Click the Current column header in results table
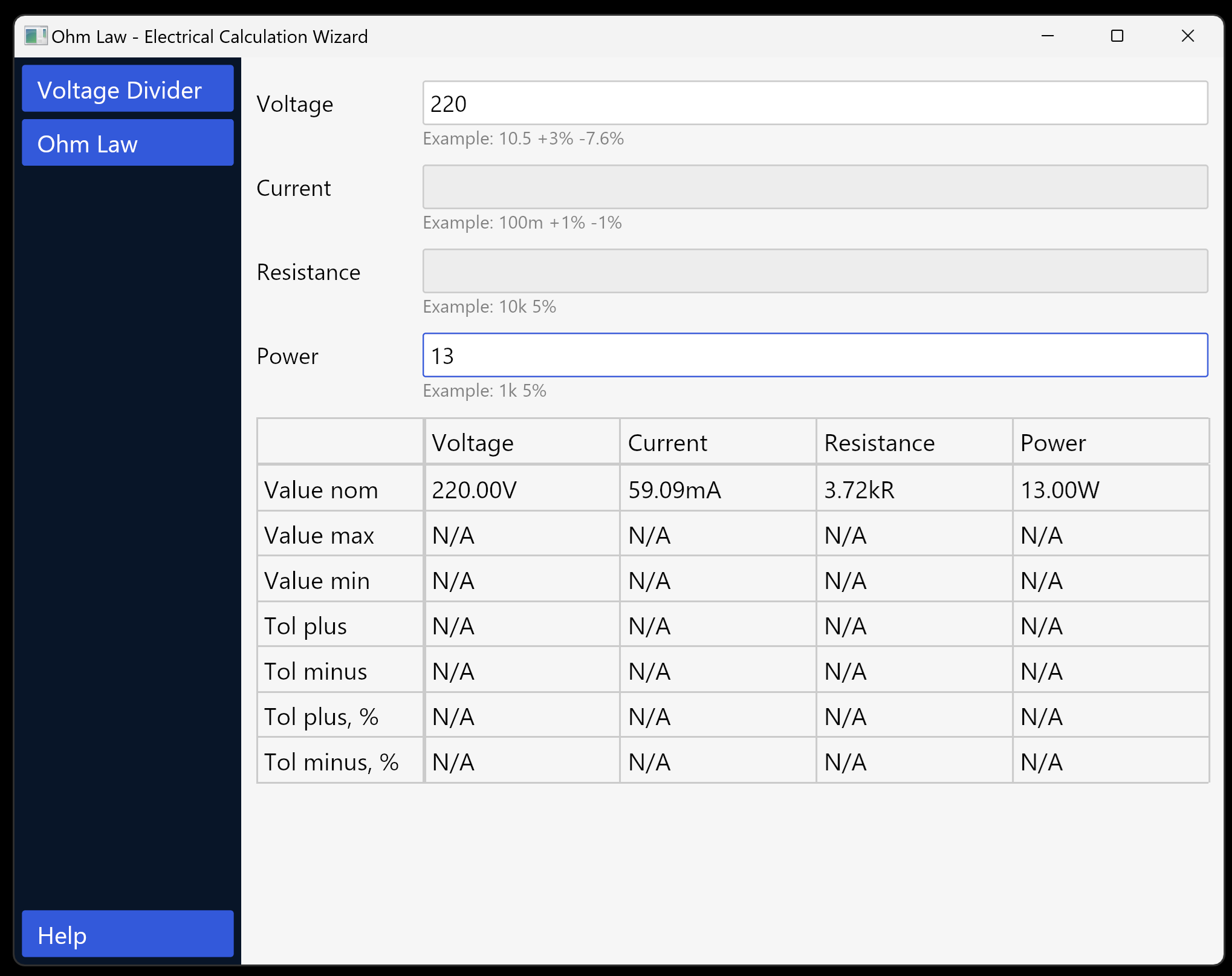The image size is (1232, 976). [667, 443]
